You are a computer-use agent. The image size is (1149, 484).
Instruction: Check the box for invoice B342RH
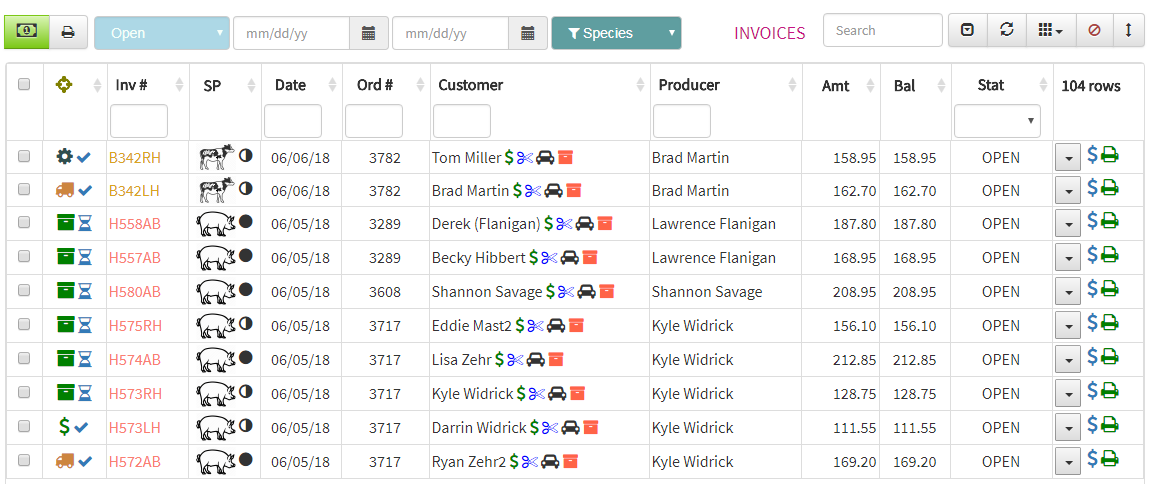(x=24, y=156)
